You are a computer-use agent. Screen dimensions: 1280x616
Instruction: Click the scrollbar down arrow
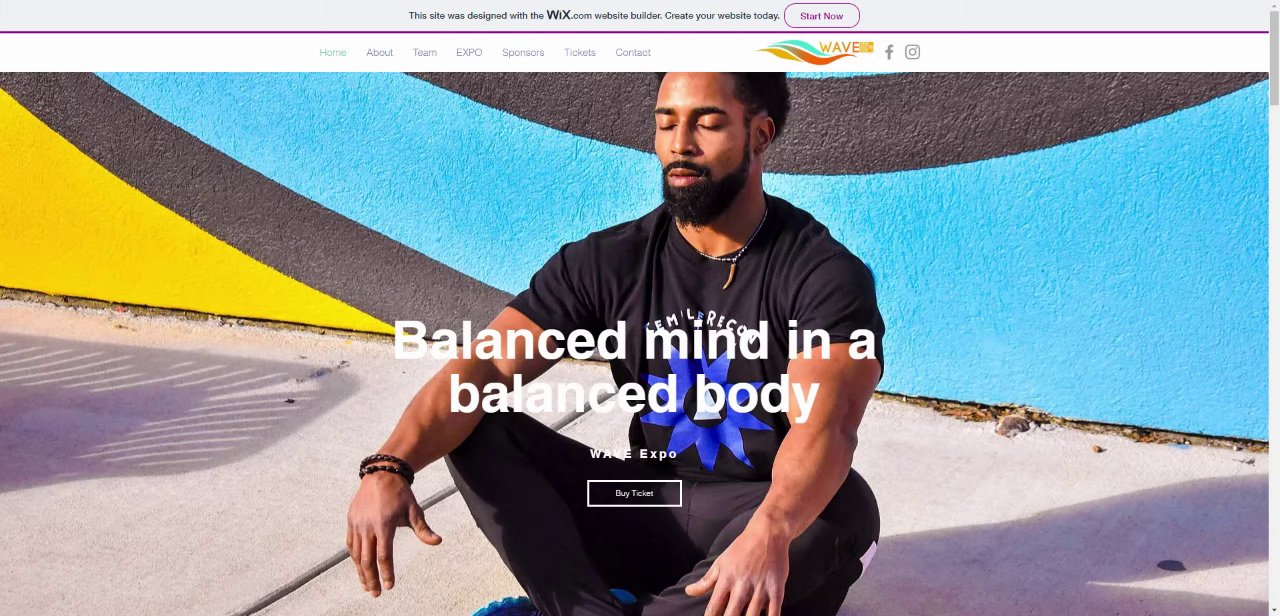pos(1274,609)
